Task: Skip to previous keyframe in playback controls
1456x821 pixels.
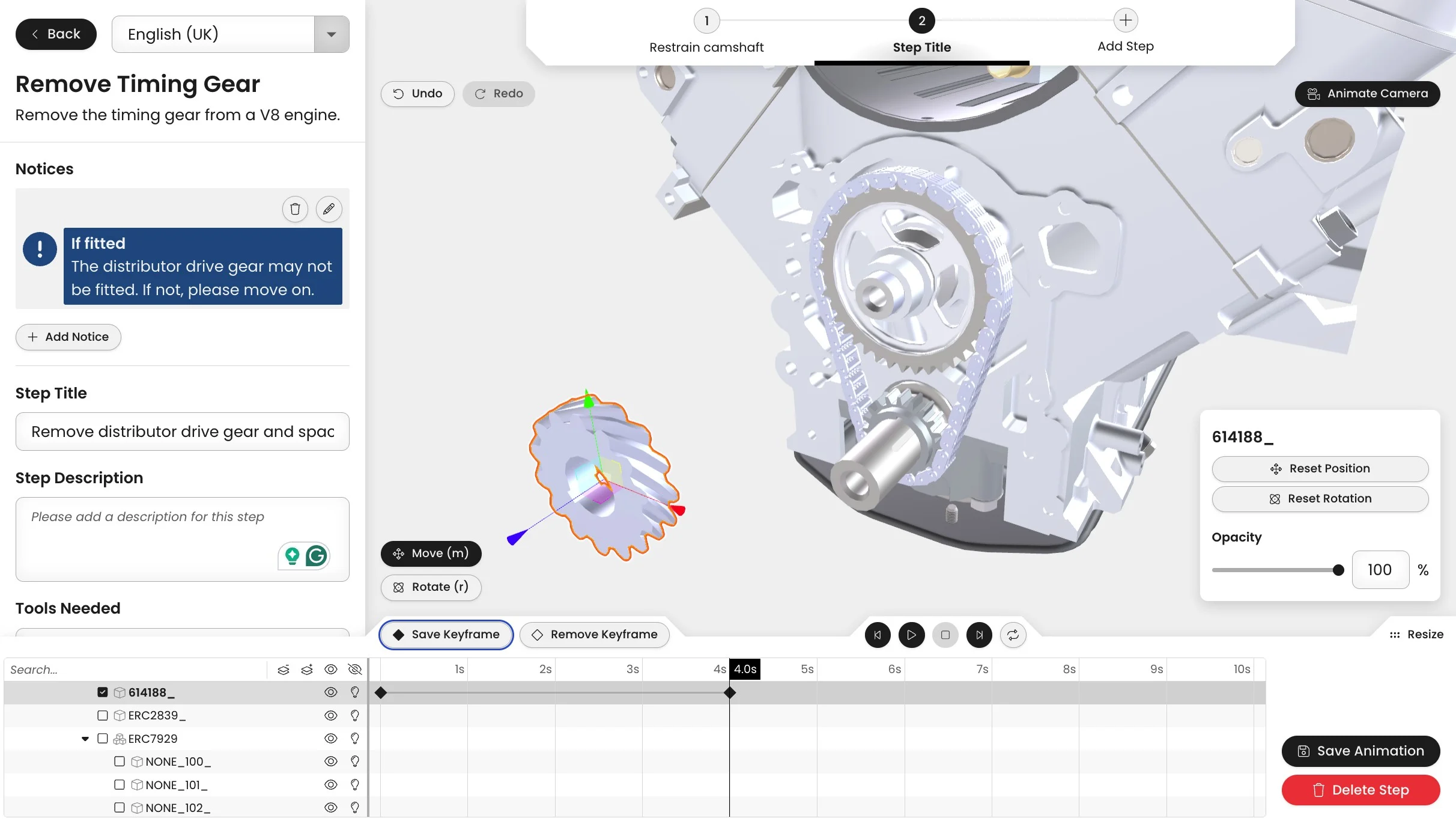Action: point(878,635)
